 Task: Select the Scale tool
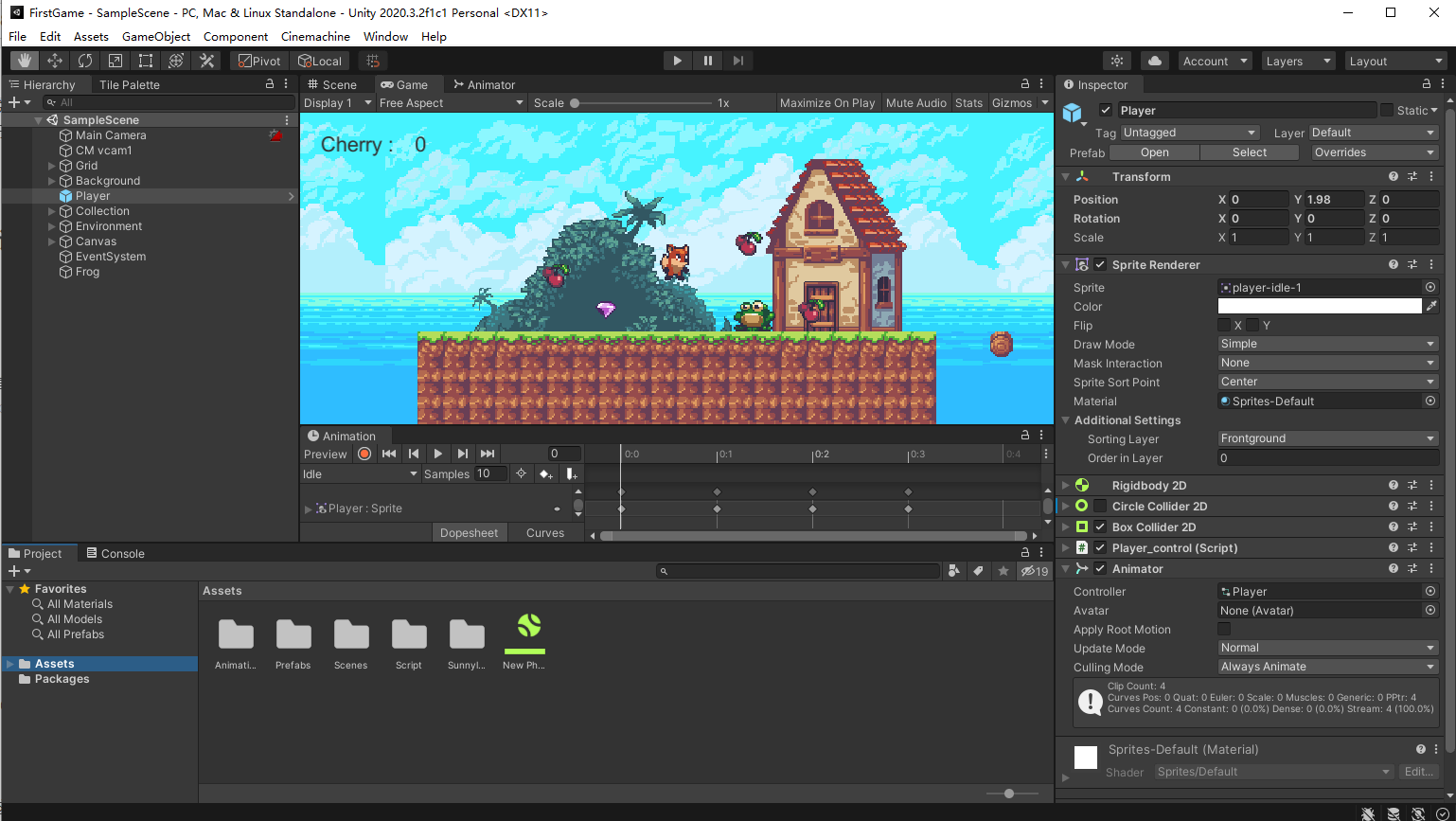[x=115, y=61]
